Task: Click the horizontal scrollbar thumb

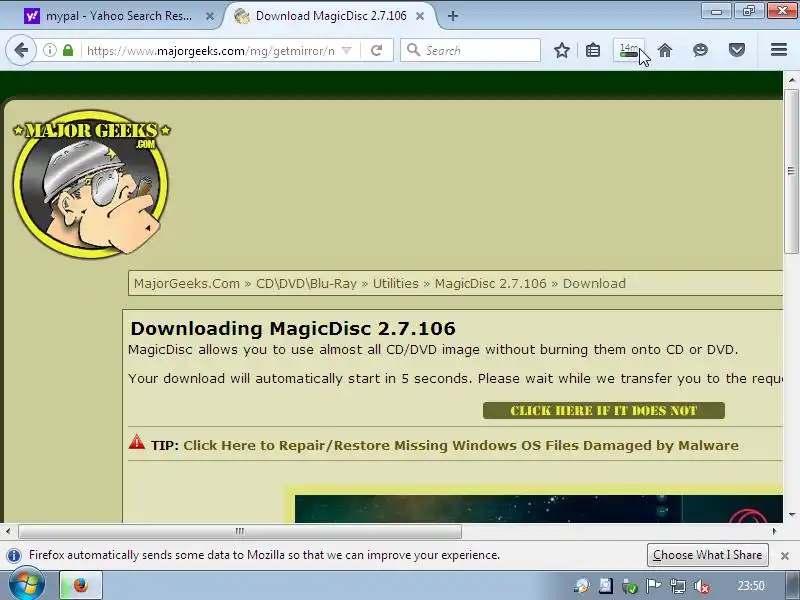Action: [x=240, y=531]
